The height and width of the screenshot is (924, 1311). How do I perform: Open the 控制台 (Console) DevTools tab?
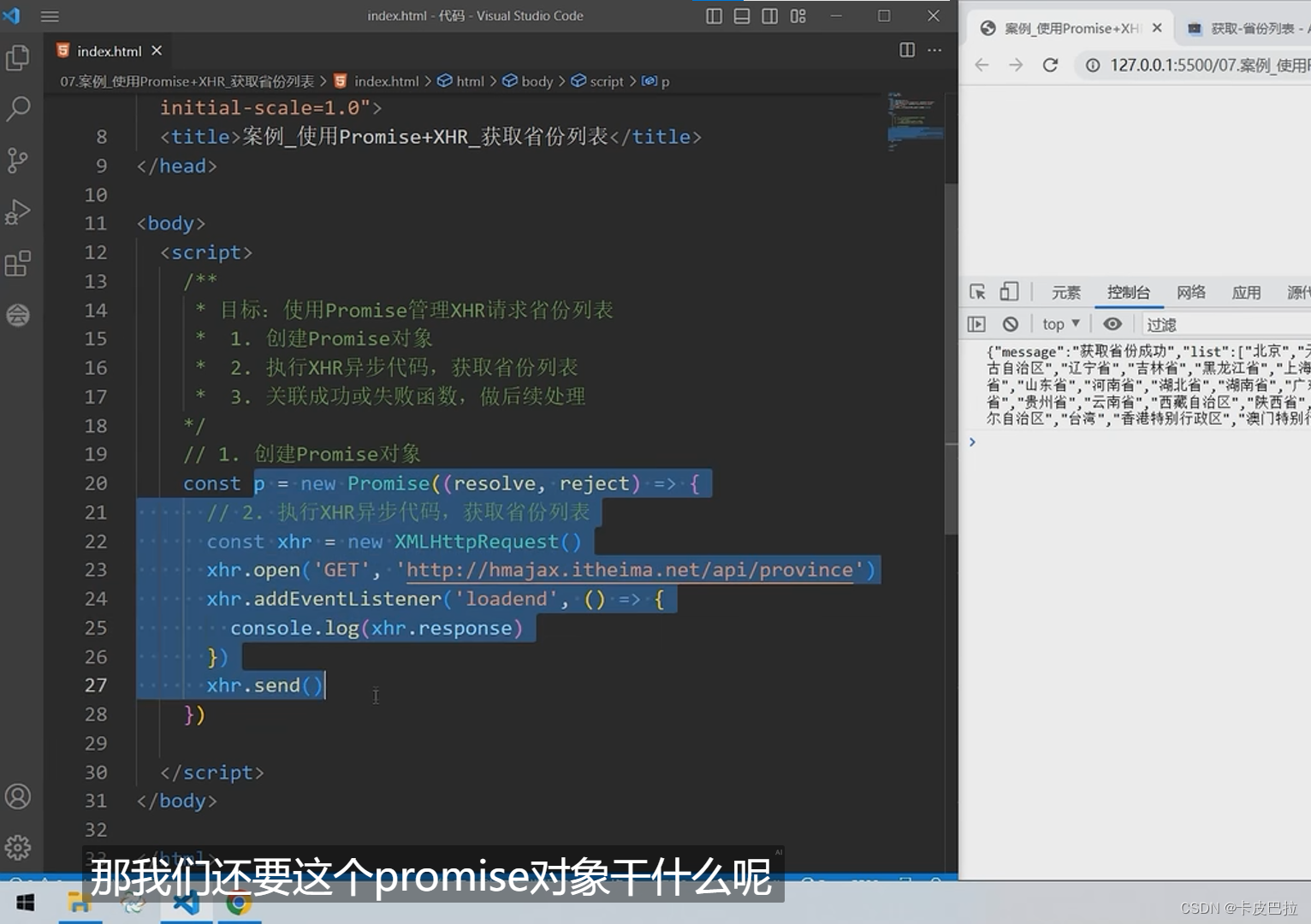tap(1128, 293)
